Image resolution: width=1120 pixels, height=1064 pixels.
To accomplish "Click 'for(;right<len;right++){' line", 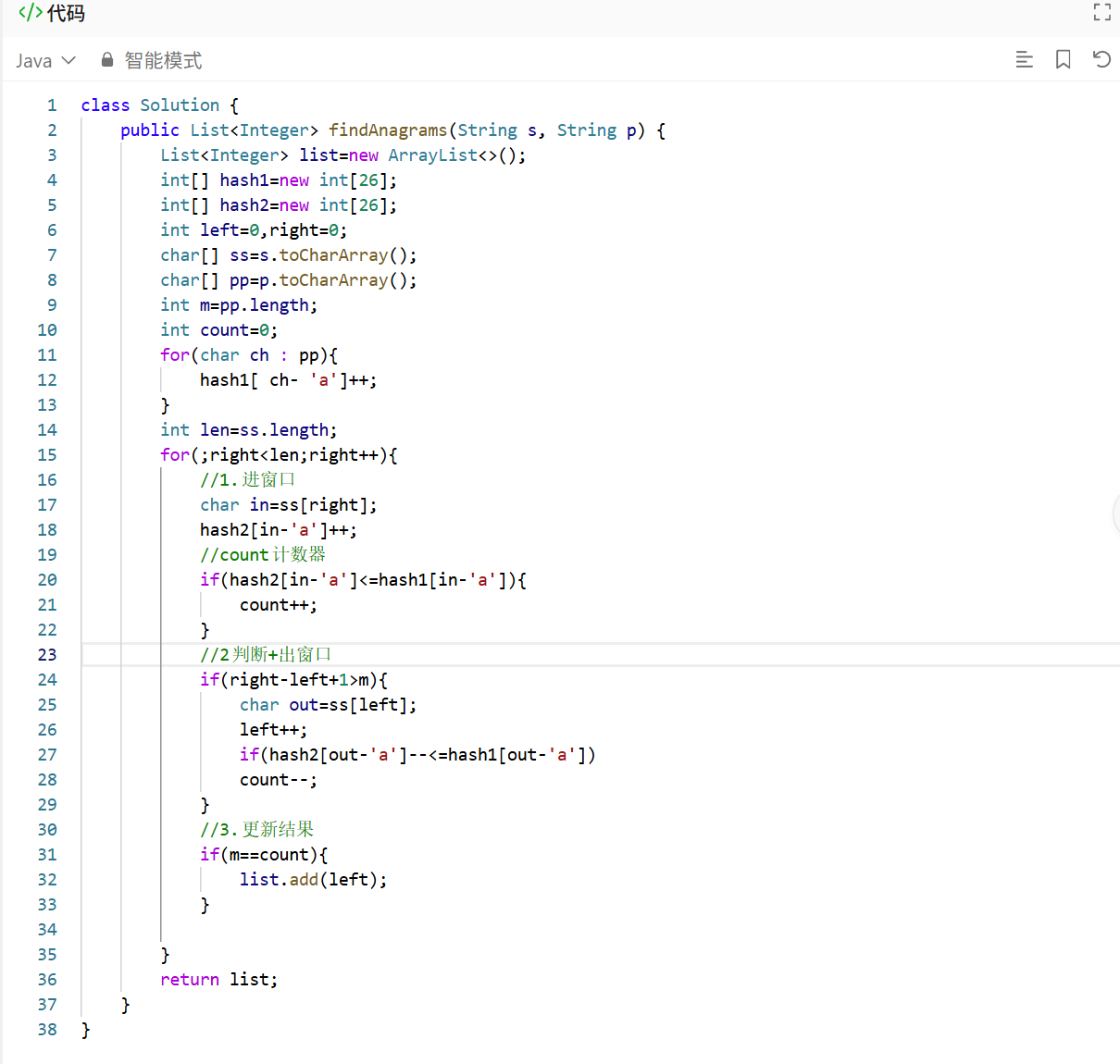I will click(x=279, y=455).
